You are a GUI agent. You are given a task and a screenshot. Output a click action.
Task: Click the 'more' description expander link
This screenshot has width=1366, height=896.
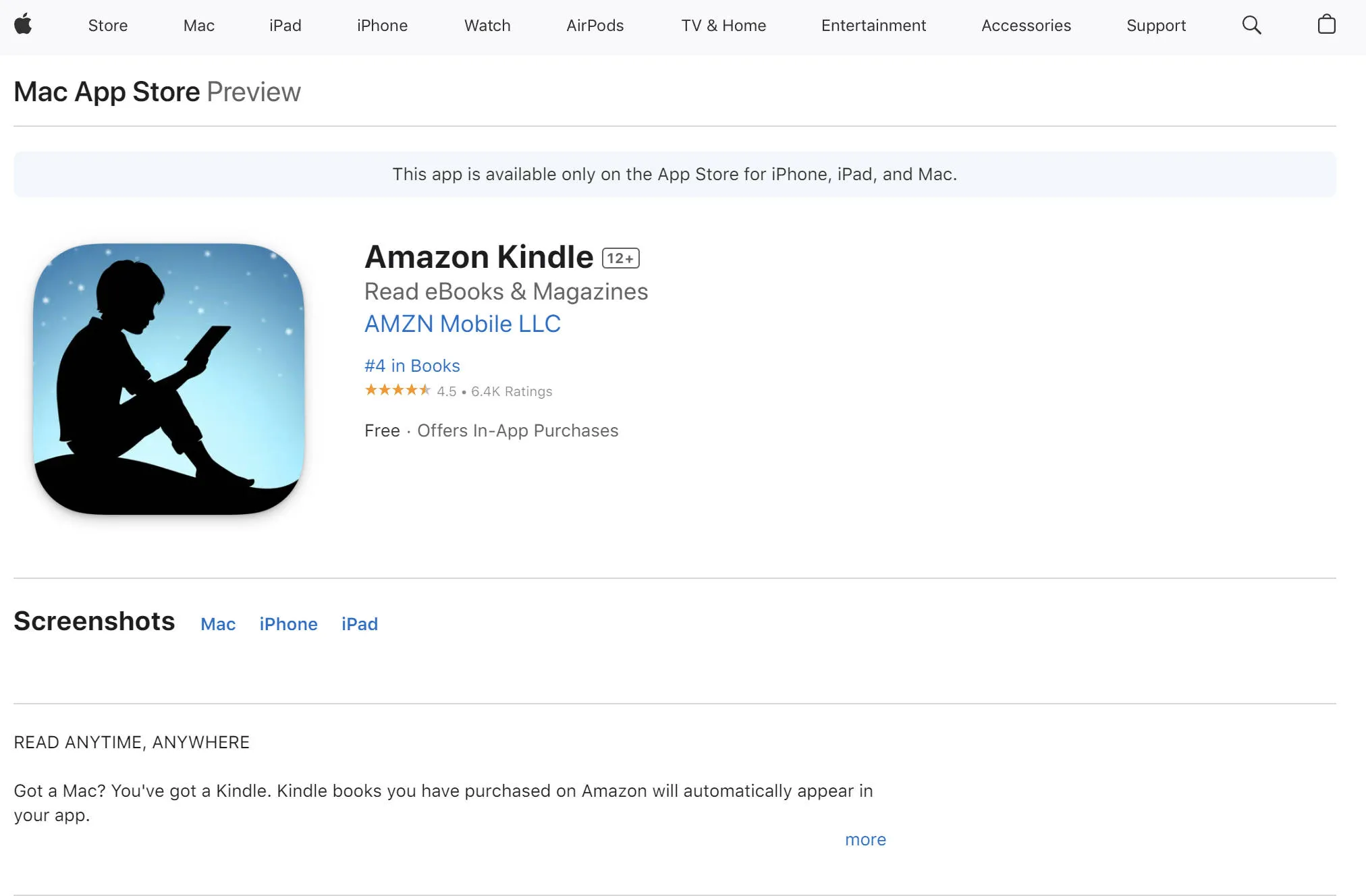(866, 838)
